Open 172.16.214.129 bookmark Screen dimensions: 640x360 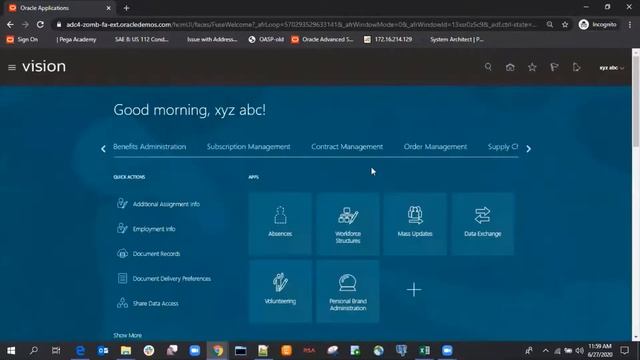pyautogui.click(x=388, y=39)
